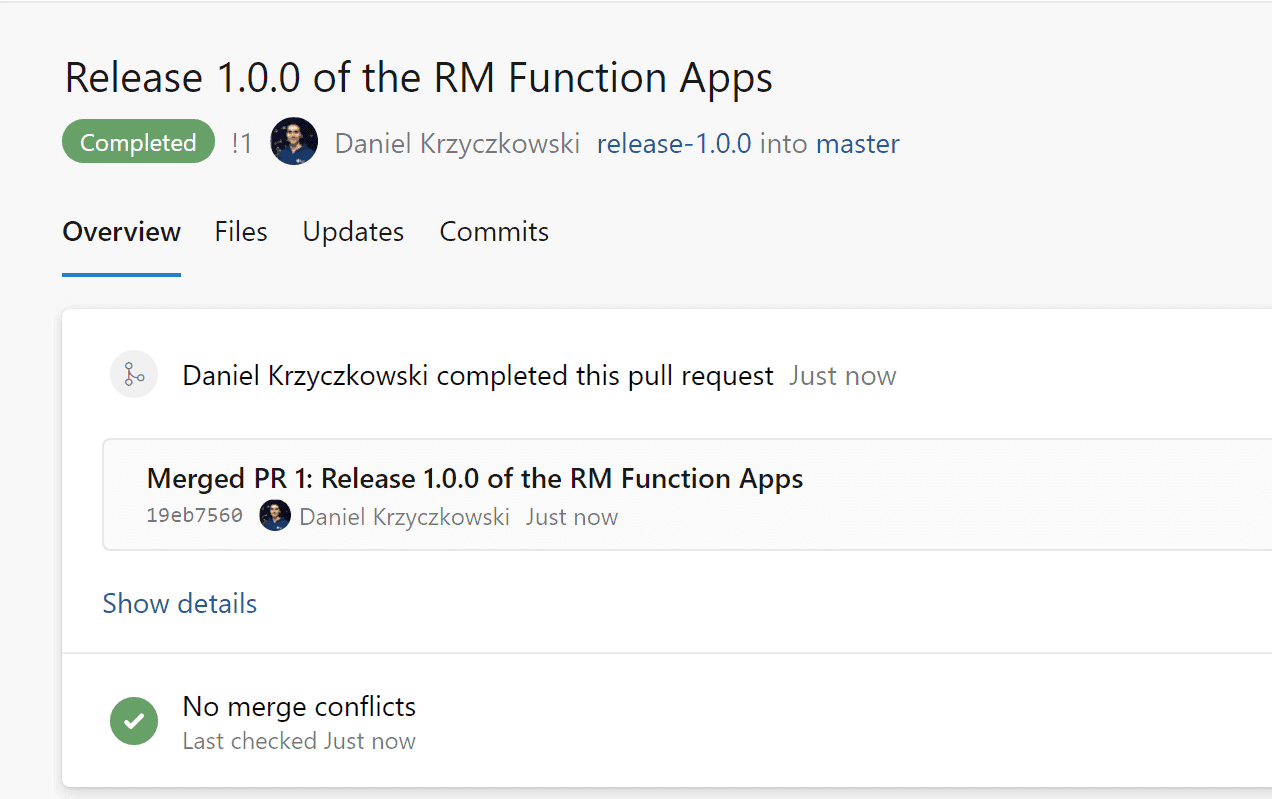Switch to the Updates tab

[x=352, y=232]
